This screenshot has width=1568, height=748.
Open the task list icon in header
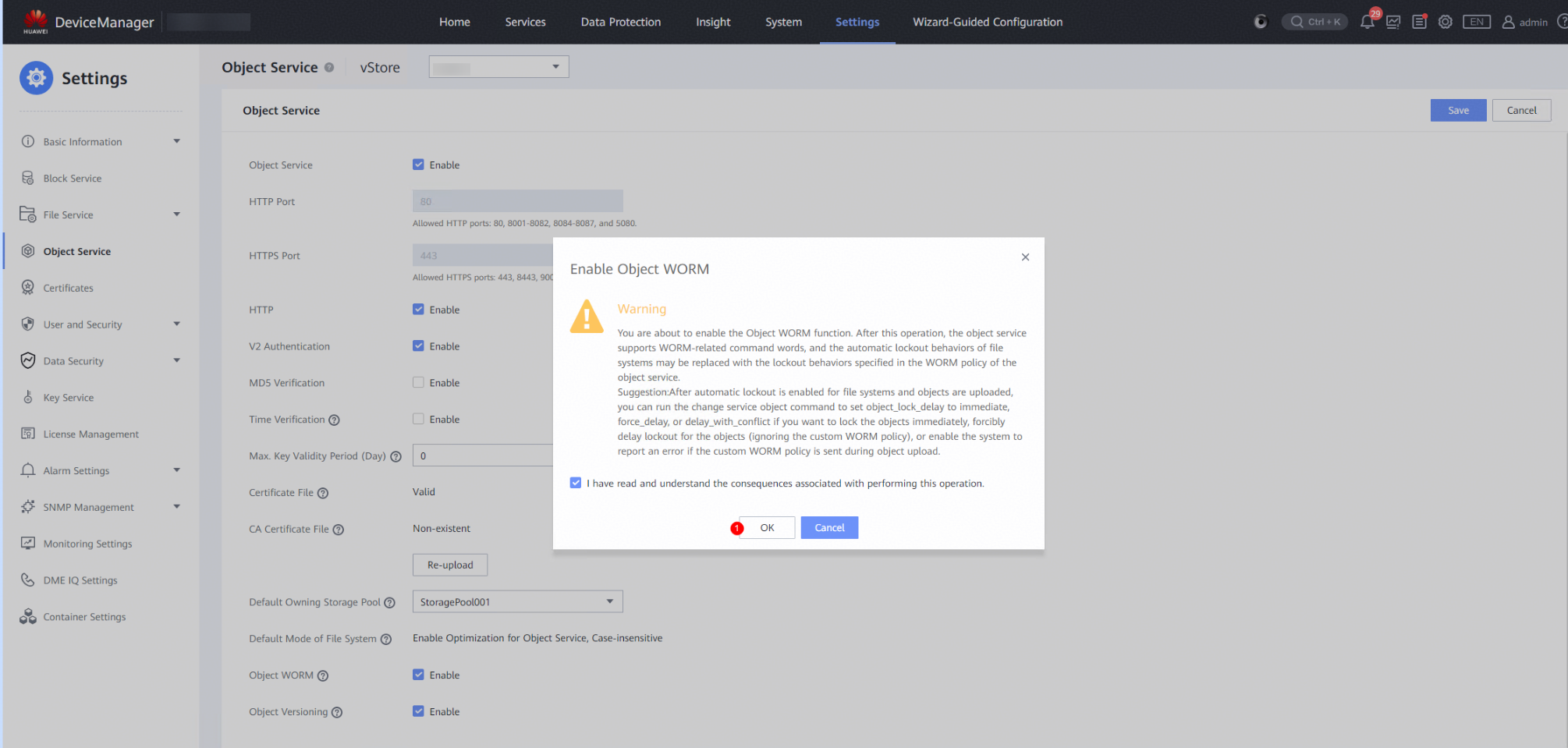pyautogui.click(x=1420, y=22)
